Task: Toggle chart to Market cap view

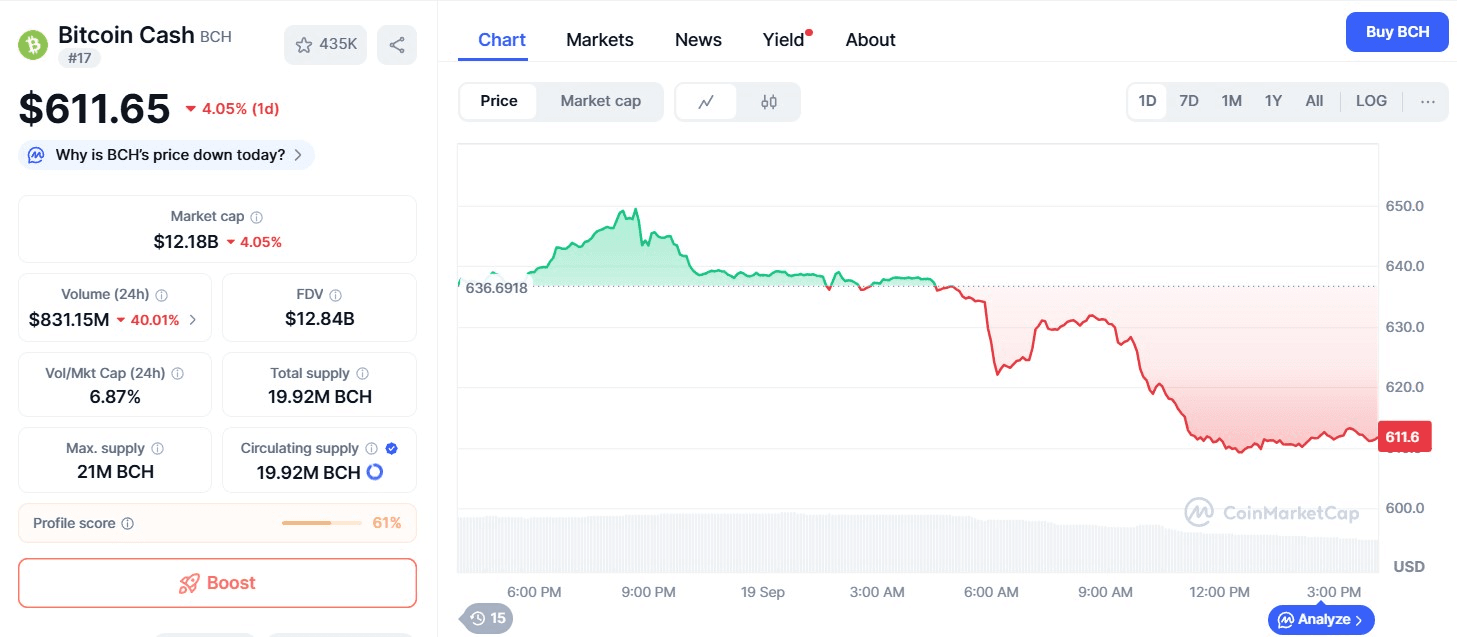Action: [600, 101]
